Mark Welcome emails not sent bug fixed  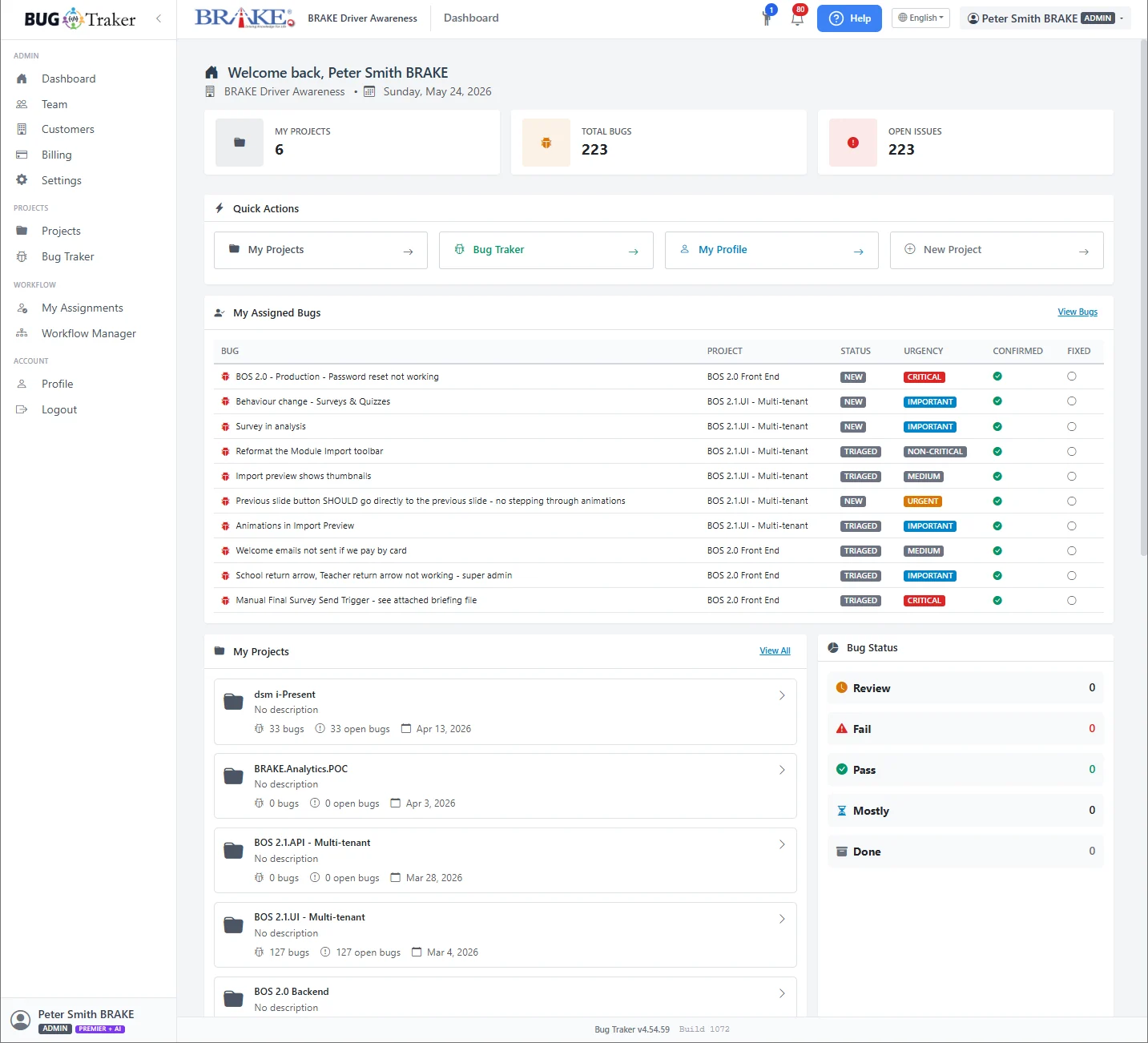coord(1072,551)
